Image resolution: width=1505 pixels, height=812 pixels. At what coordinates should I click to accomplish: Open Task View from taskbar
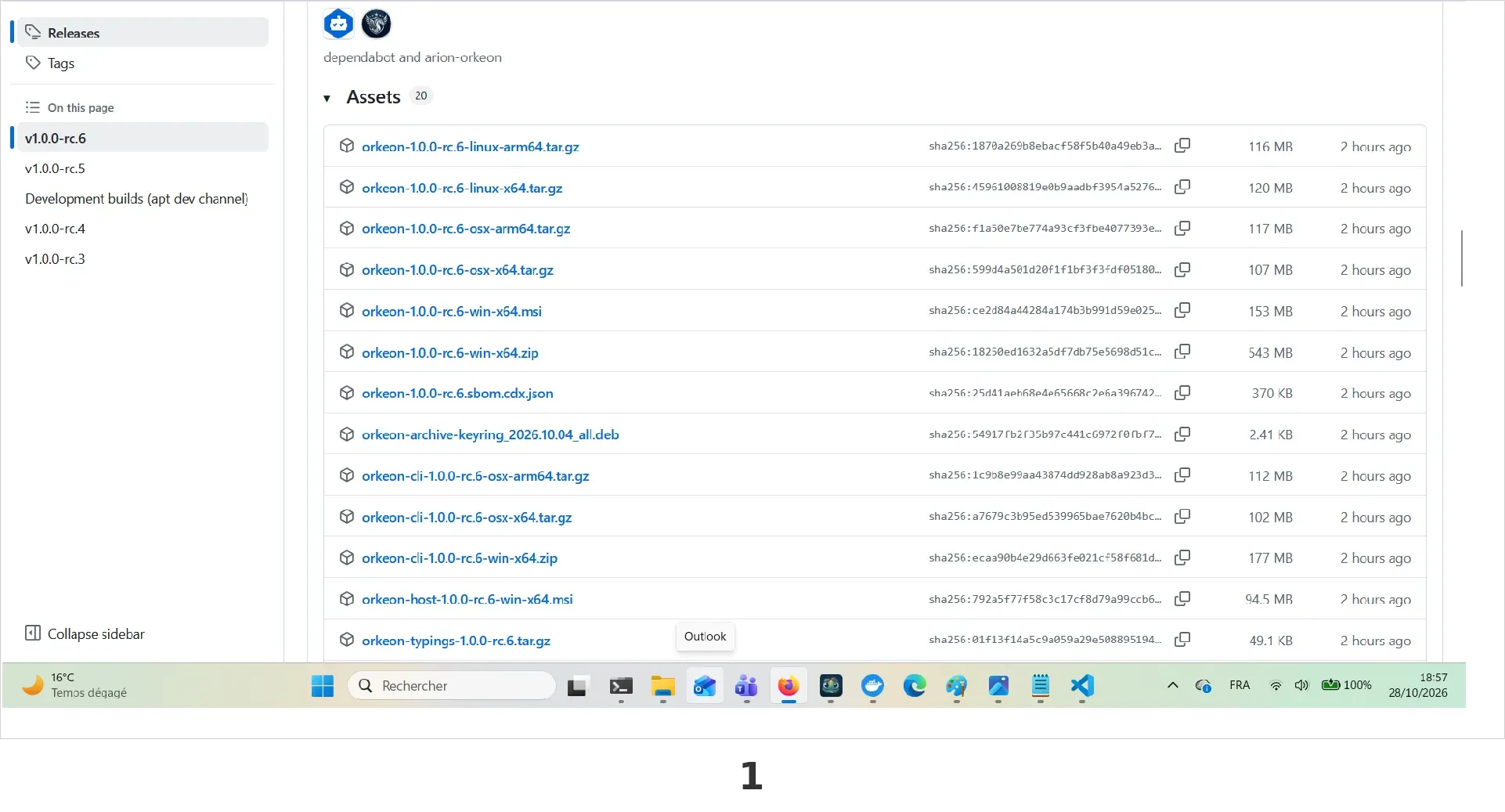pos(578,686)
